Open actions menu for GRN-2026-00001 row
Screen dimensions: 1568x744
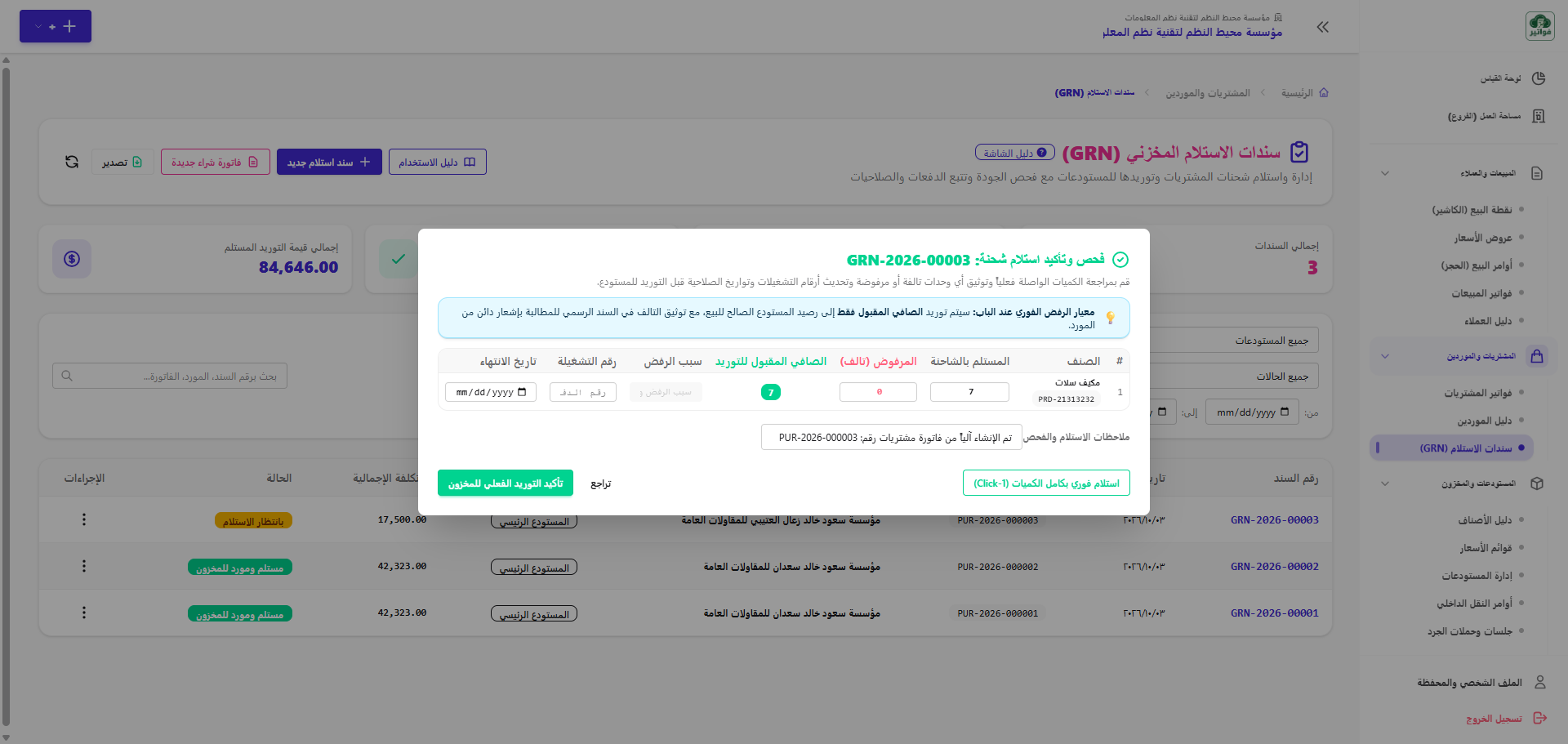point(83,613)
